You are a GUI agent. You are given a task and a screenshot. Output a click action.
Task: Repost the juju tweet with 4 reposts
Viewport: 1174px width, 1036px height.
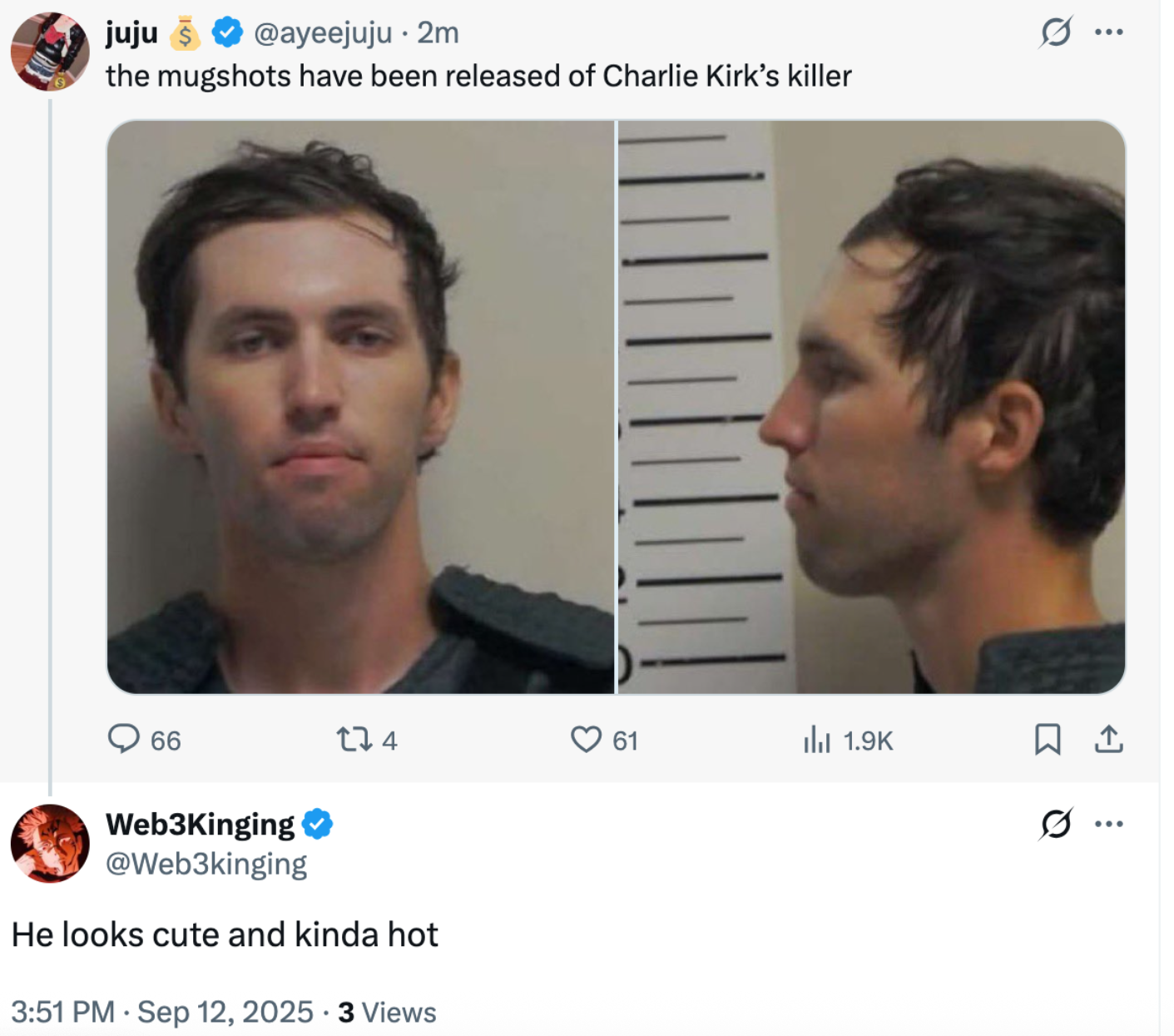click(366, 740)
